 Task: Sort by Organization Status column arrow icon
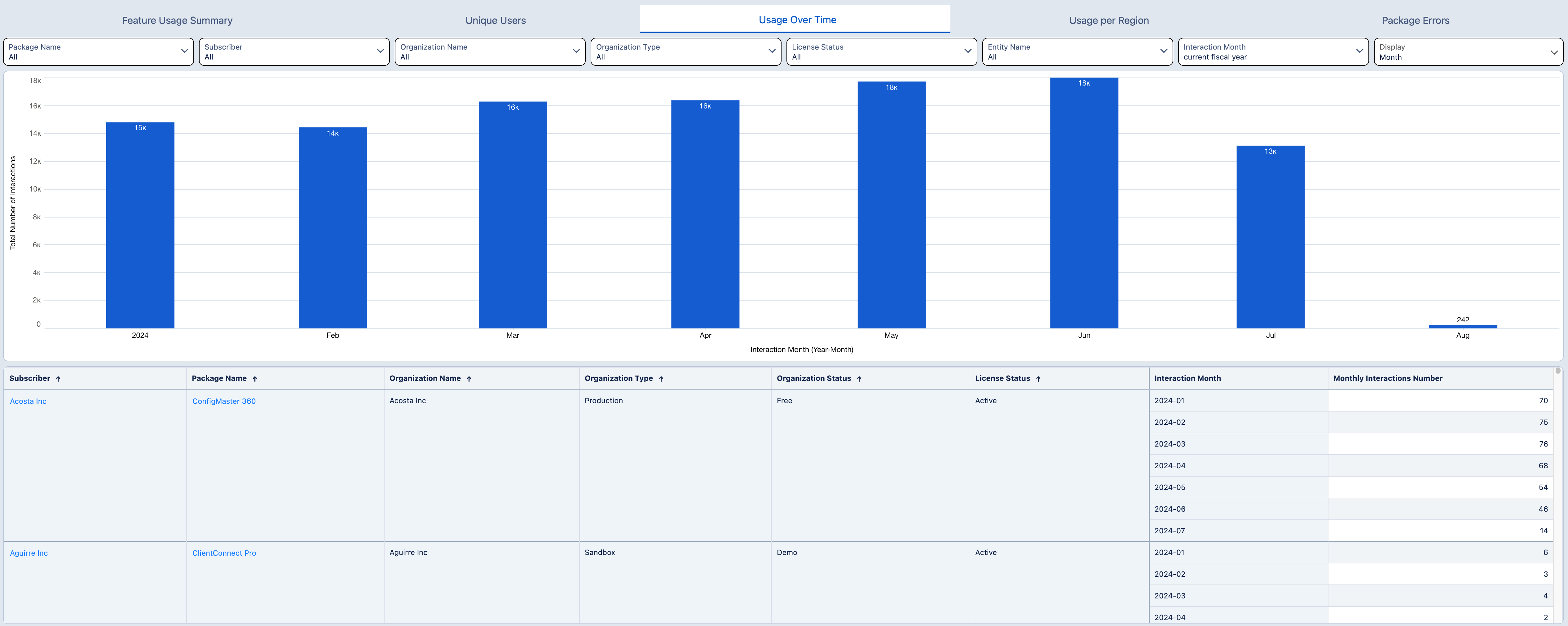point(859,379)
